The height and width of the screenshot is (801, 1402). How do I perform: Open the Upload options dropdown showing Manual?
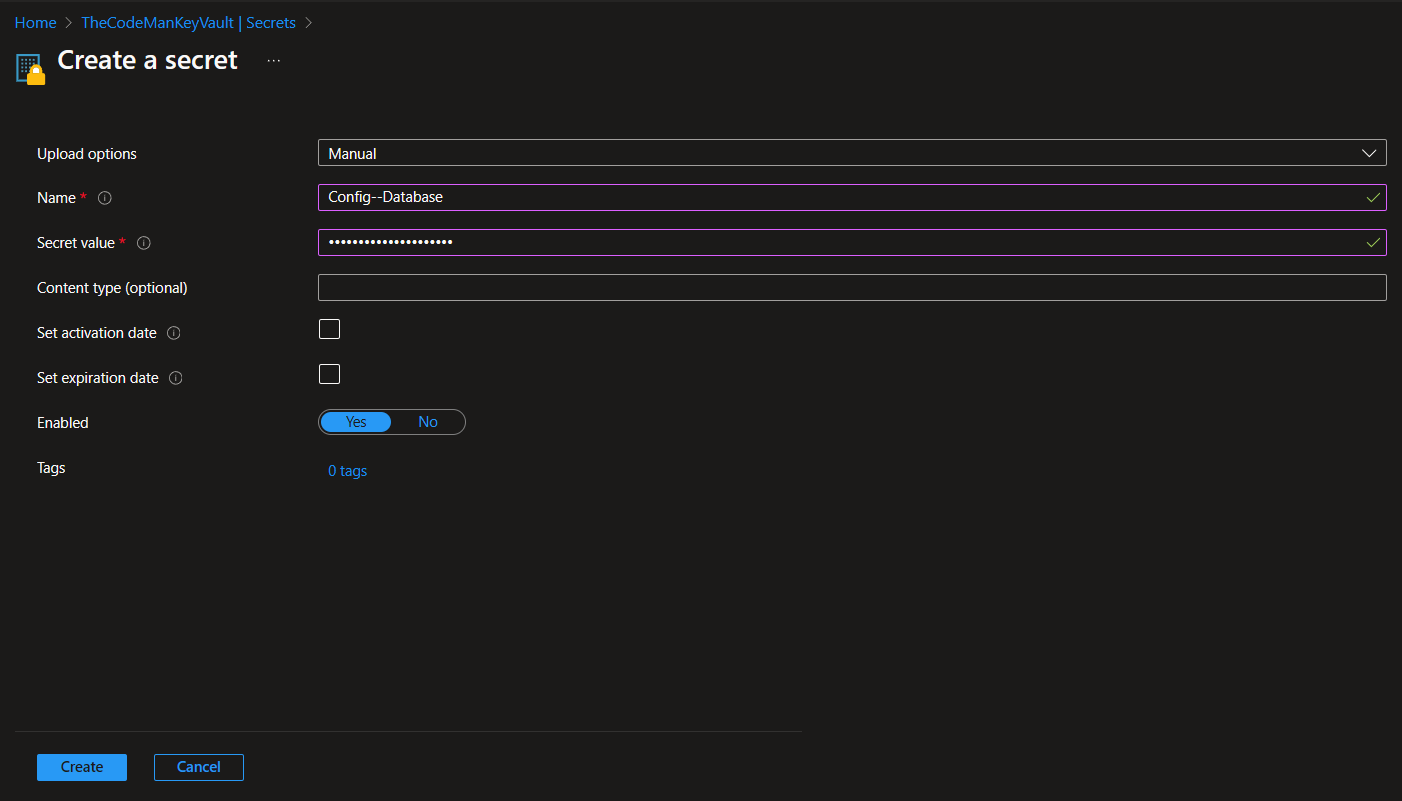pyautogui.click(x=852, y=153)
